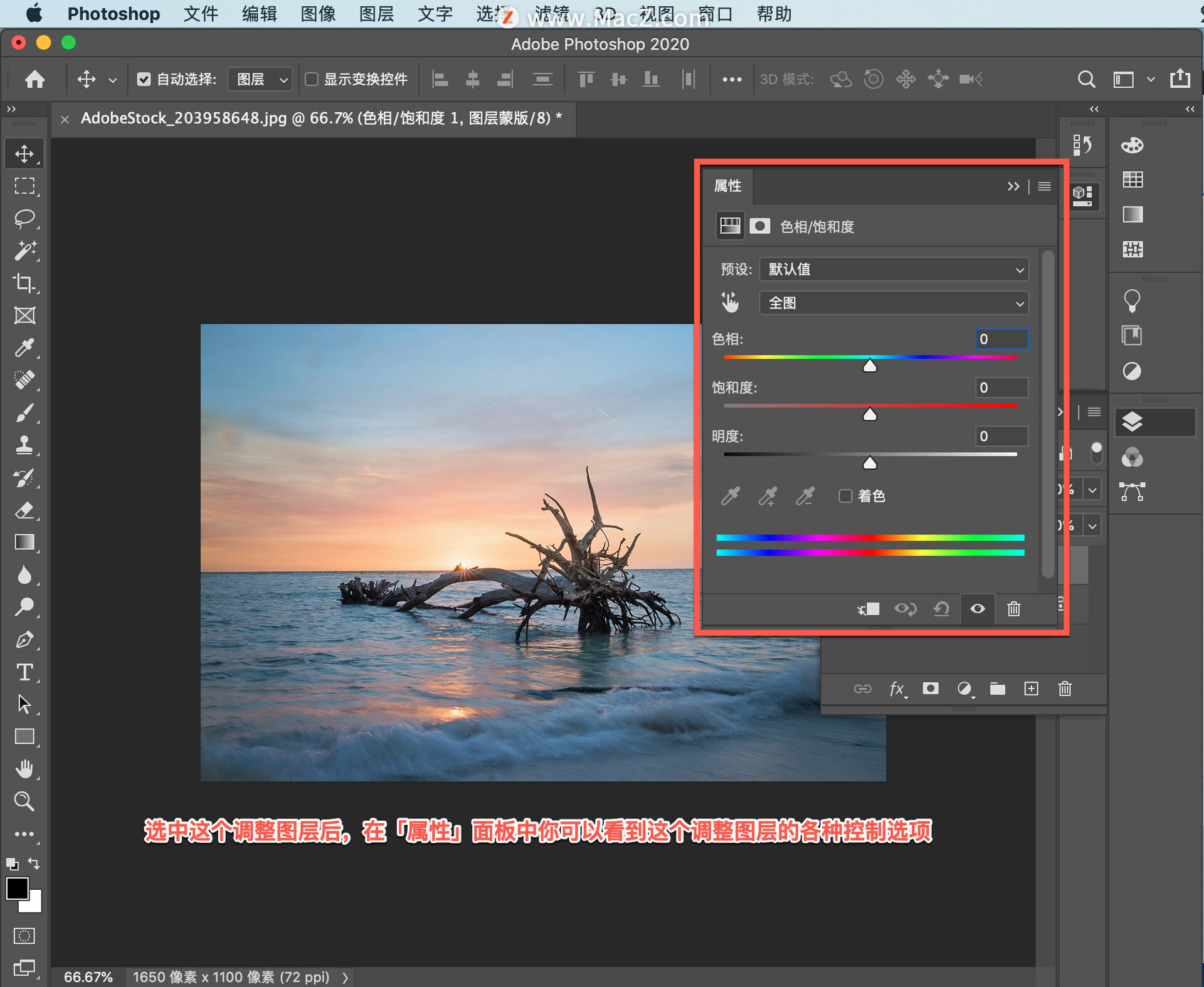Select the Zoom tool in the toolbox
Screen dimensions: 1204x987
pyautogui.click(x=24, y=801)
